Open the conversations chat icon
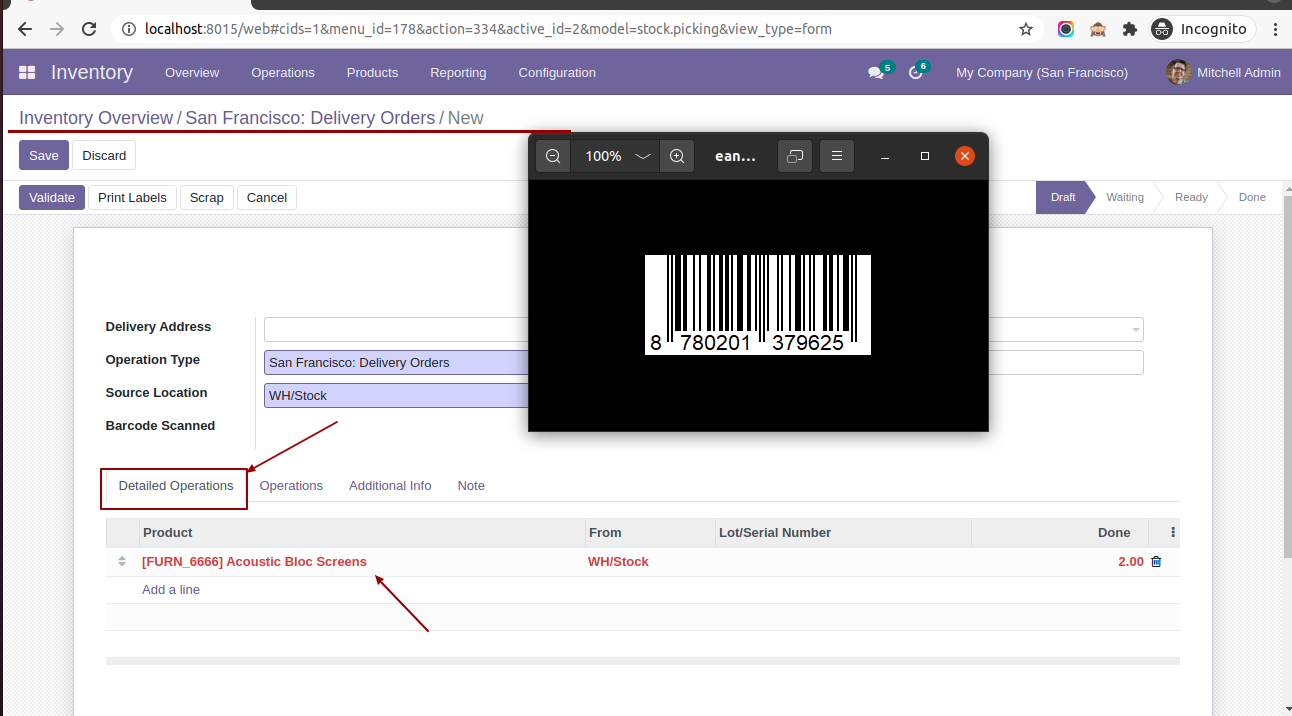The image size is (1292, 716). pos(876,72)
